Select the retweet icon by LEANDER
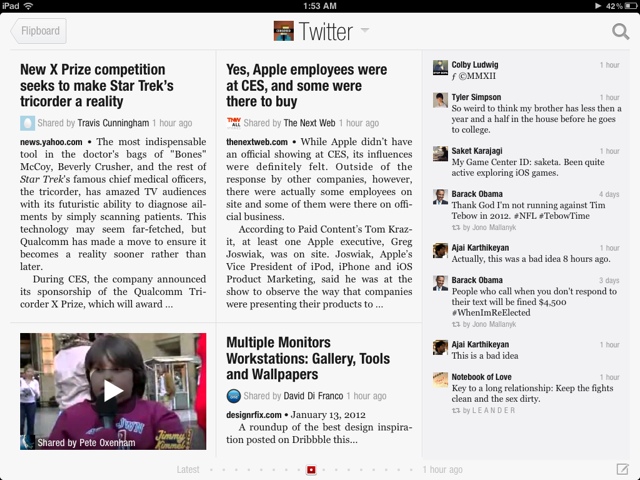The width and height of the screenshot is (640, 480). [456, 411]
